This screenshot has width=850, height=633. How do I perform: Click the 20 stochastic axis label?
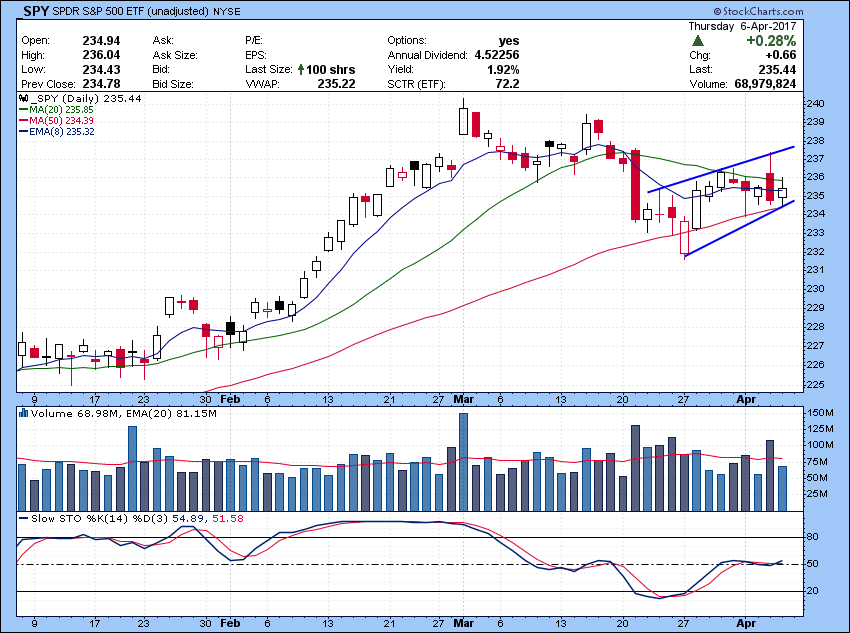coord(813,591)
